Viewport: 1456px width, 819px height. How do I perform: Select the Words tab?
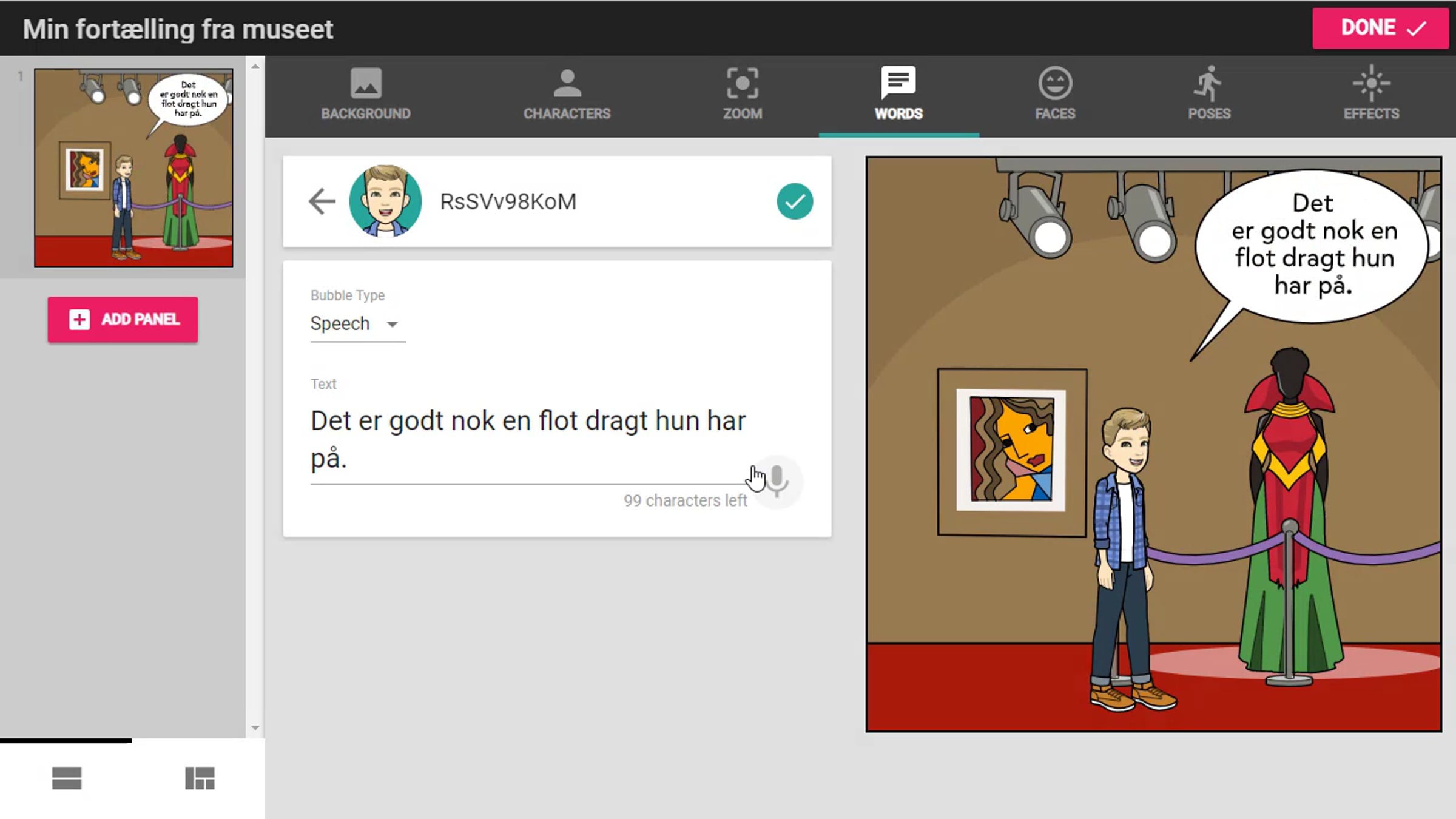coord(898,95)
